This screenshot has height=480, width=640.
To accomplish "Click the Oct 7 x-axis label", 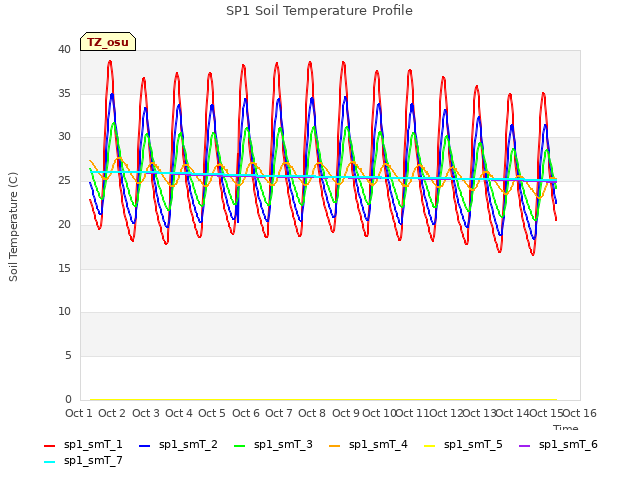I will 279,413.
